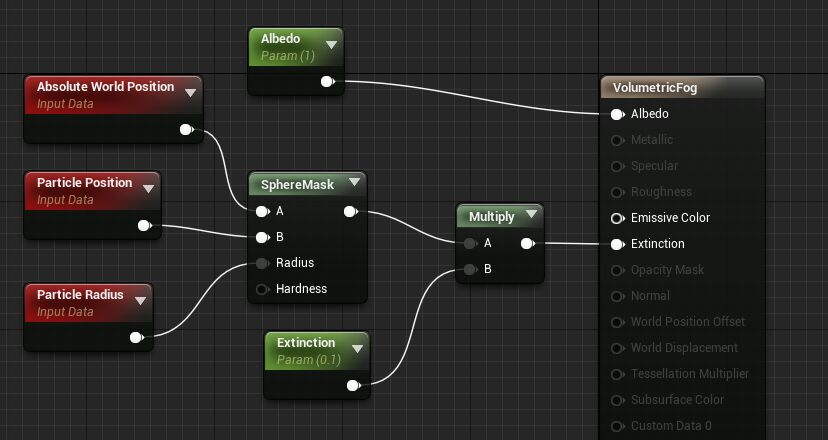Click VolumetricFog Albedo input pin
828x440 pixels.
617,115
